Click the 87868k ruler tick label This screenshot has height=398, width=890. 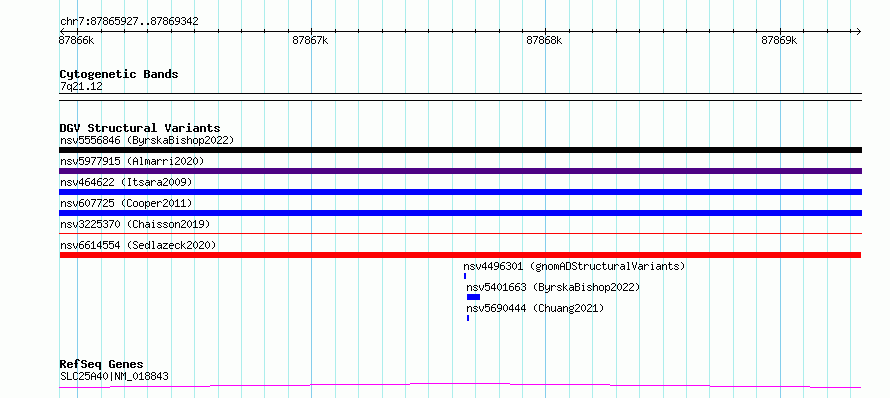pos(544,40)
